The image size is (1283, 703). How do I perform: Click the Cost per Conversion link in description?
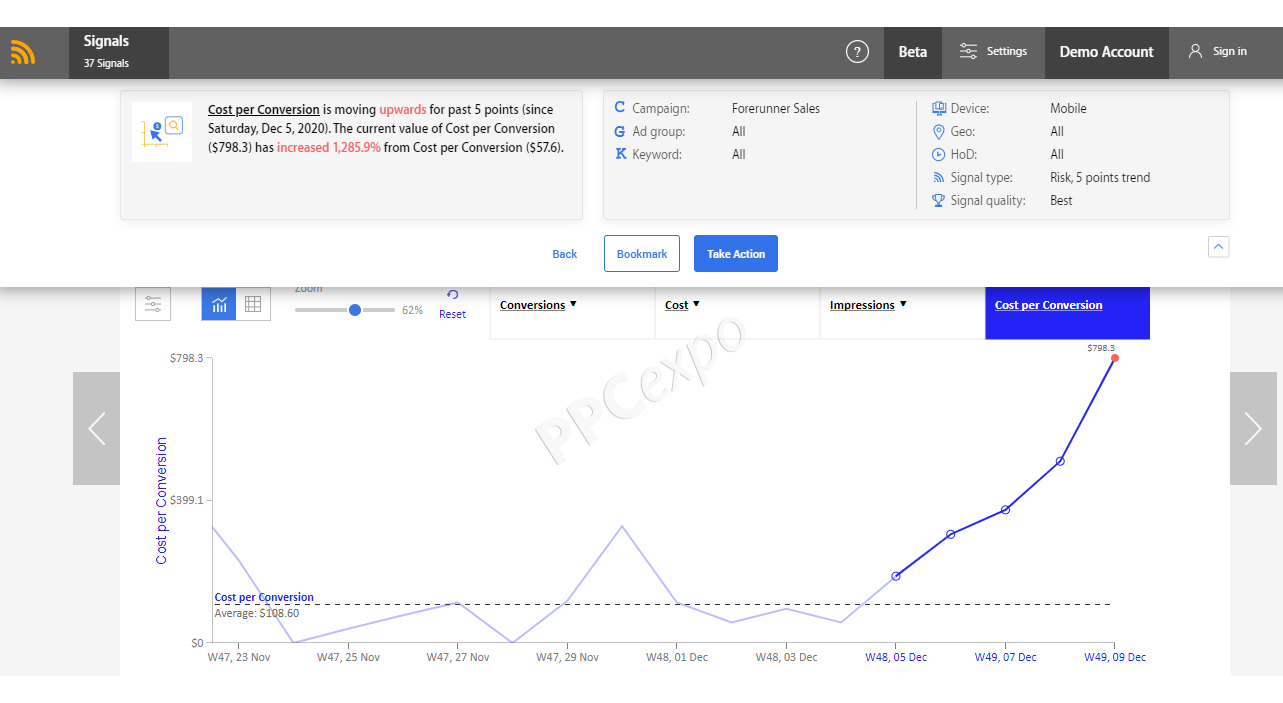(264, 110)
